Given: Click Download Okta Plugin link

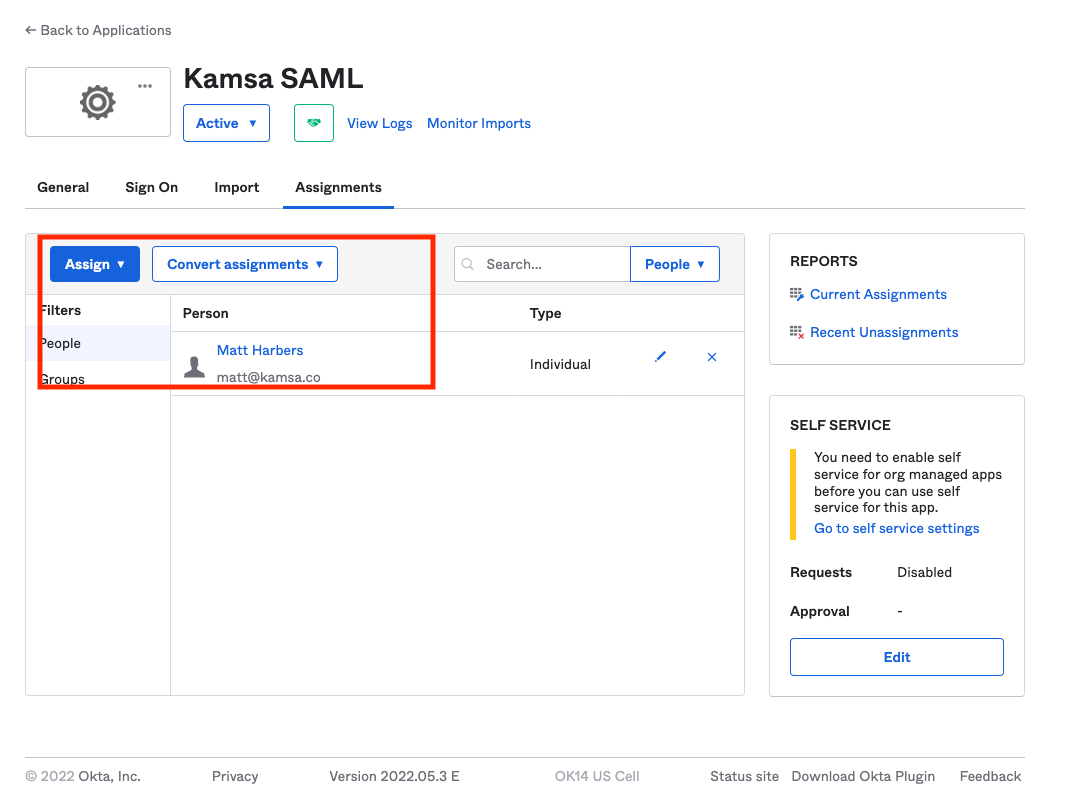Looking at the screenshot, I should click(x=863, y=776).
